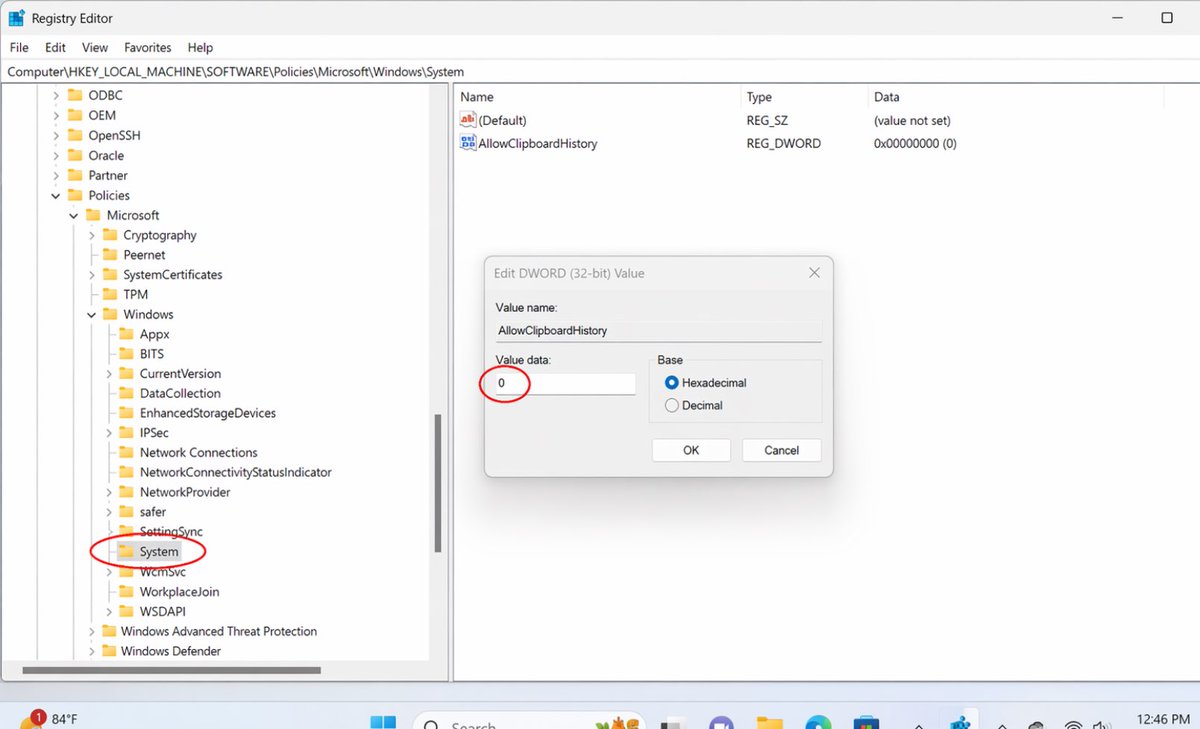This screenshot has height=729, width=1200.
Task: Select the System key in tree
Action: point(159,552)
